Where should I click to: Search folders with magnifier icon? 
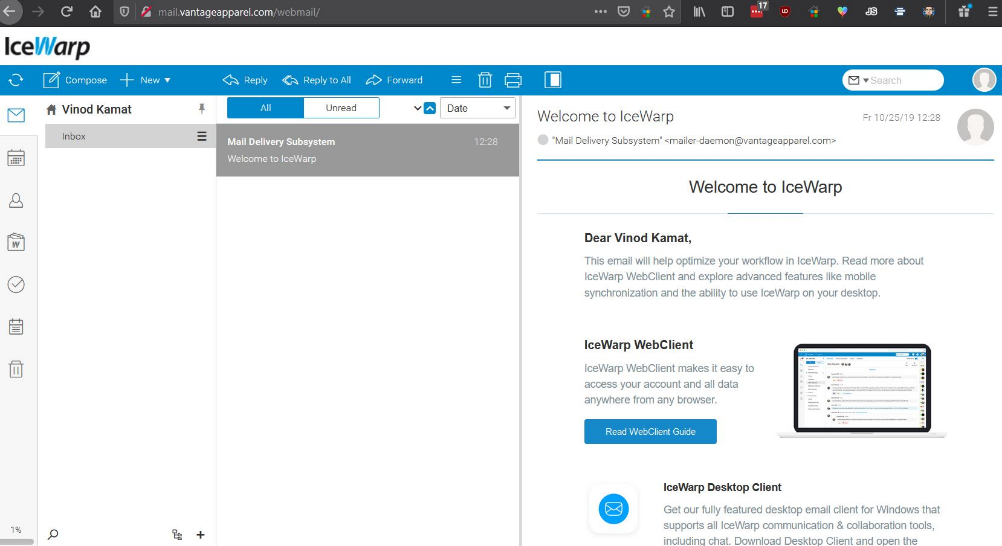pyautogui.click(x=53, y=534)
